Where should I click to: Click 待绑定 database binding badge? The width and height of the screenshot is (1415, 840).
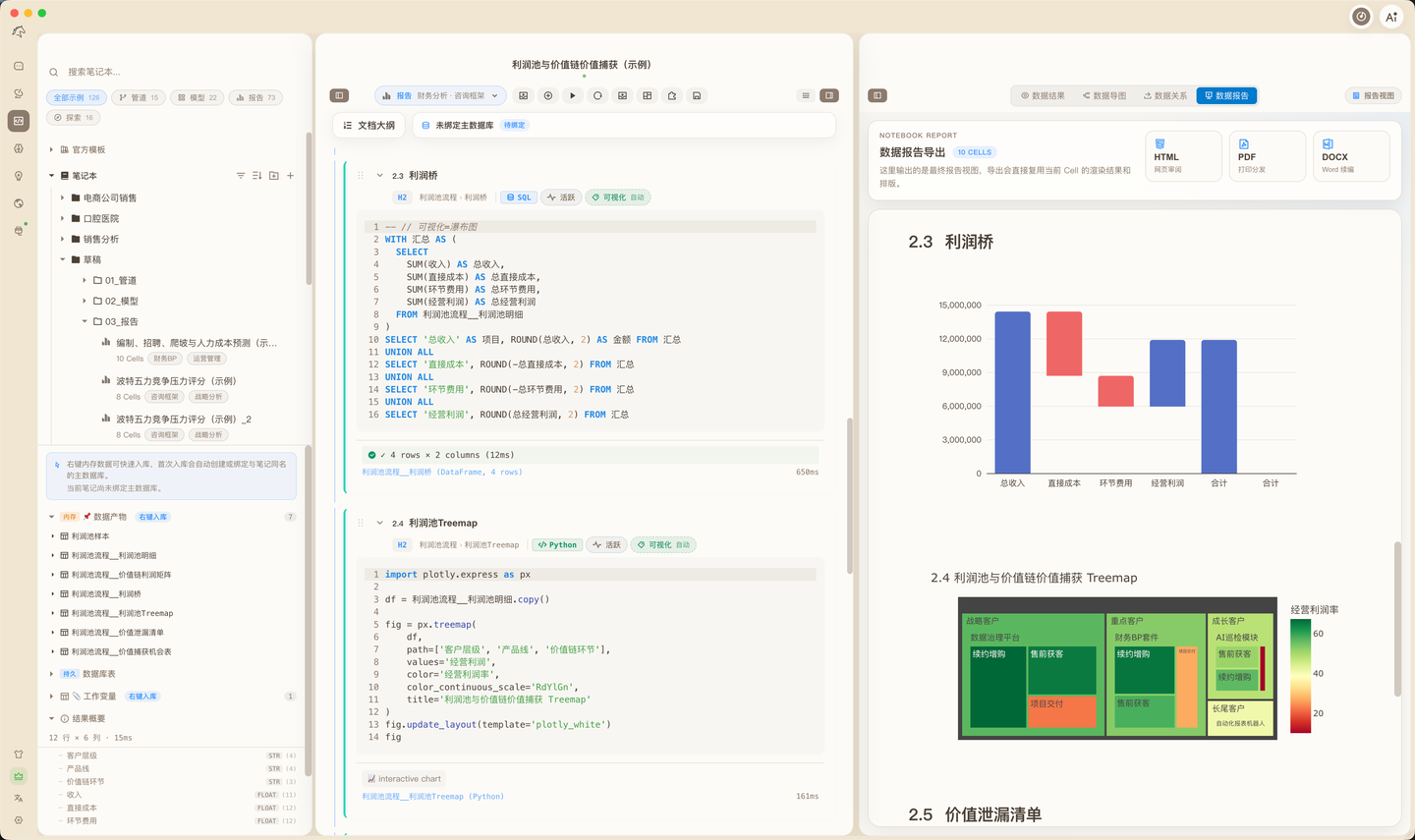click(514, 126)
